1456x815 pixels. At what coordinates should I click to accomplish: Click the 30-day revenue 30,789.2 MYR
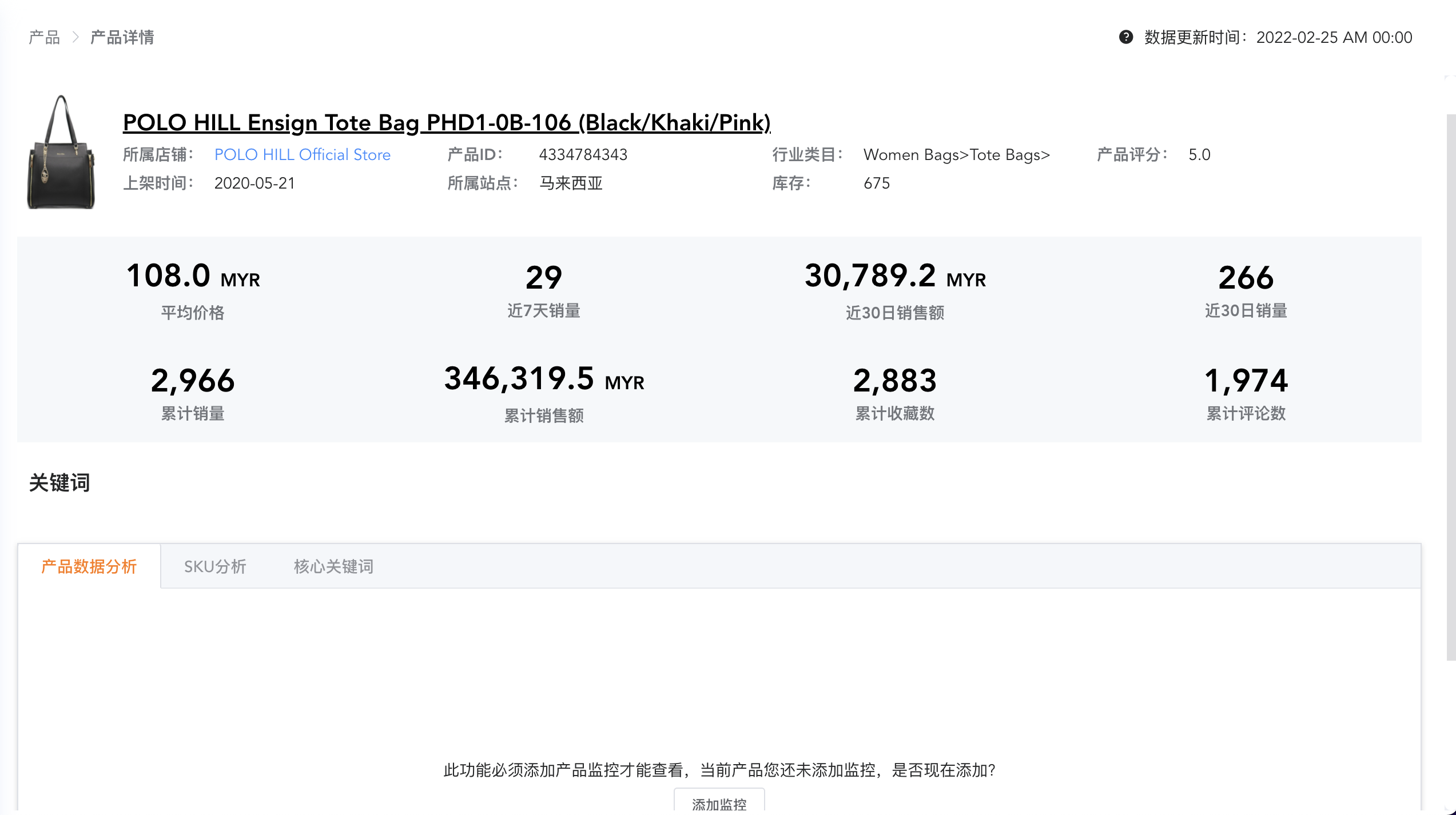(x=895, y=276)
